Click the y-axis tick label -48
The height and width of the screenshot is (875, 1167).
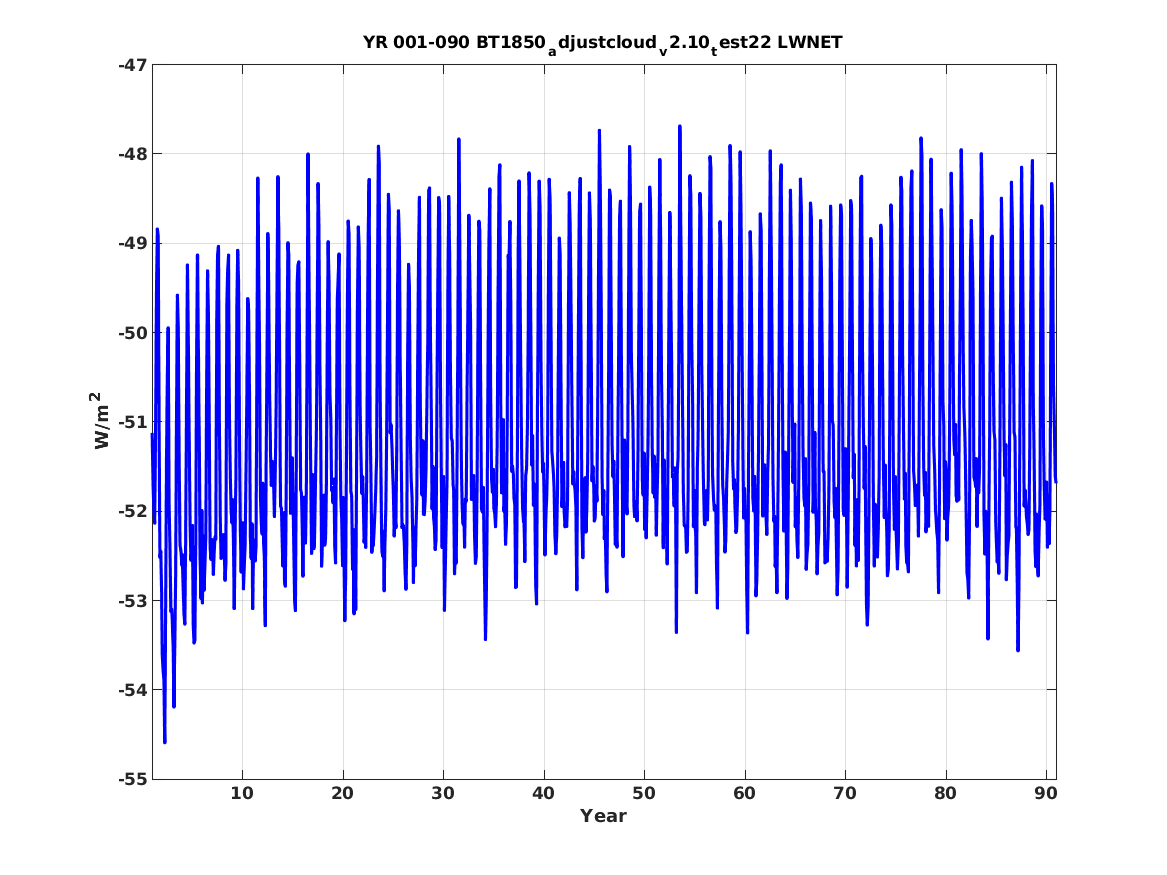(132, 154)
